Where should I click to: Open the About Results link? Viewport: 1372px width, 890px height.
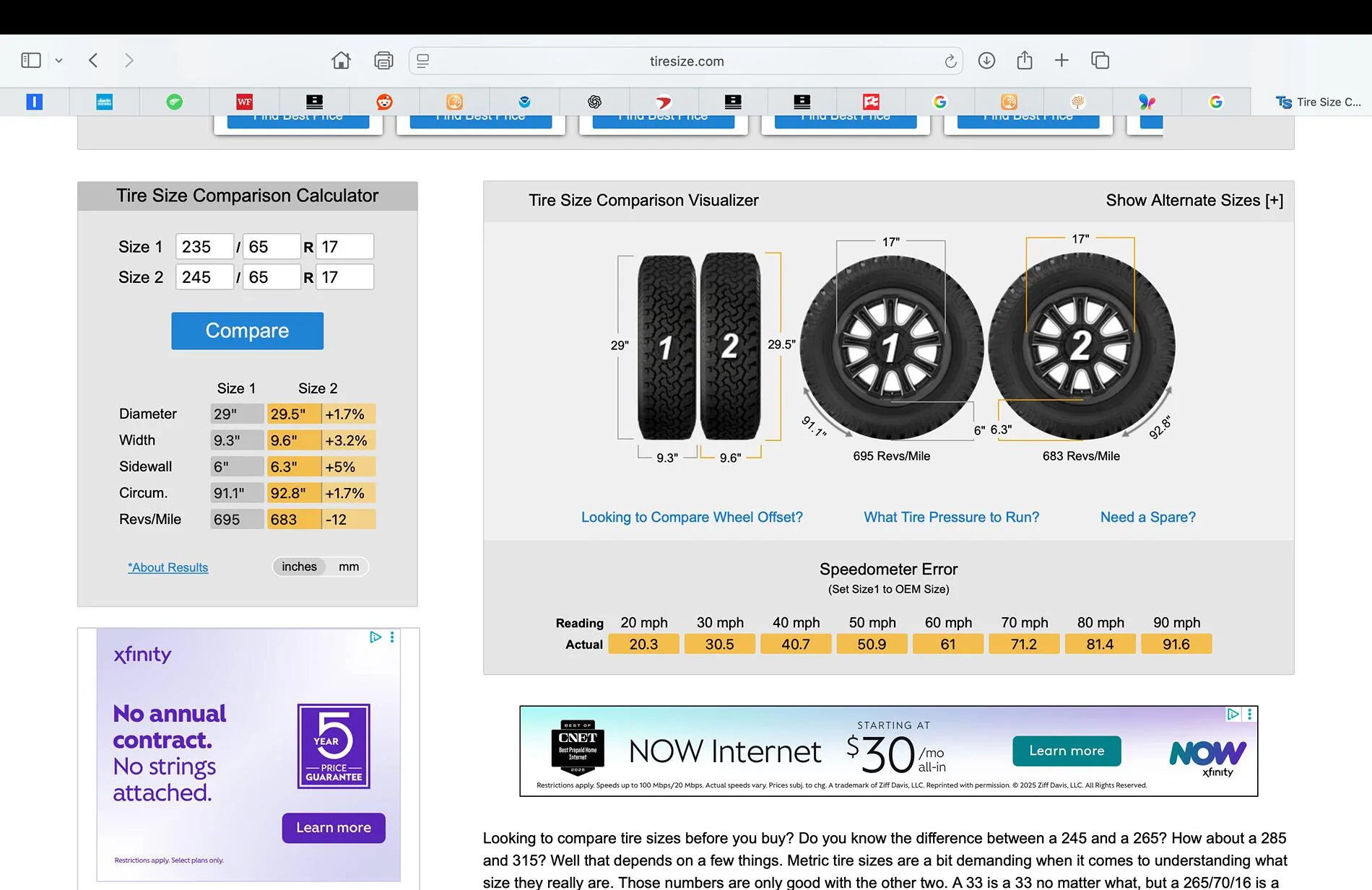point(168,567)
